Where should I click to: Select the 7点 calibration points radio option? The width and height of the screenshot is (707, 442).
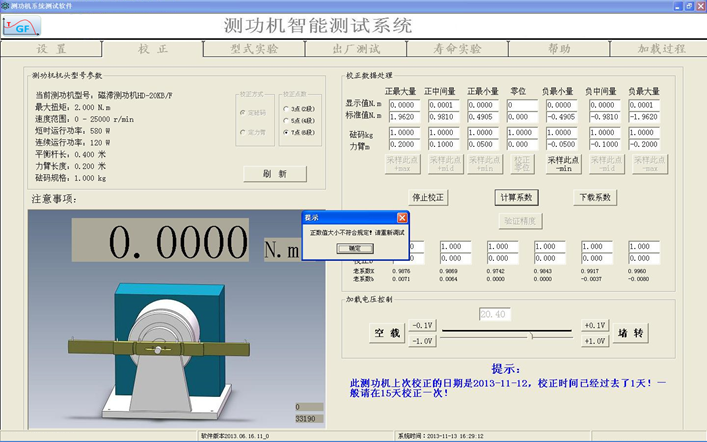pos(285,131)
